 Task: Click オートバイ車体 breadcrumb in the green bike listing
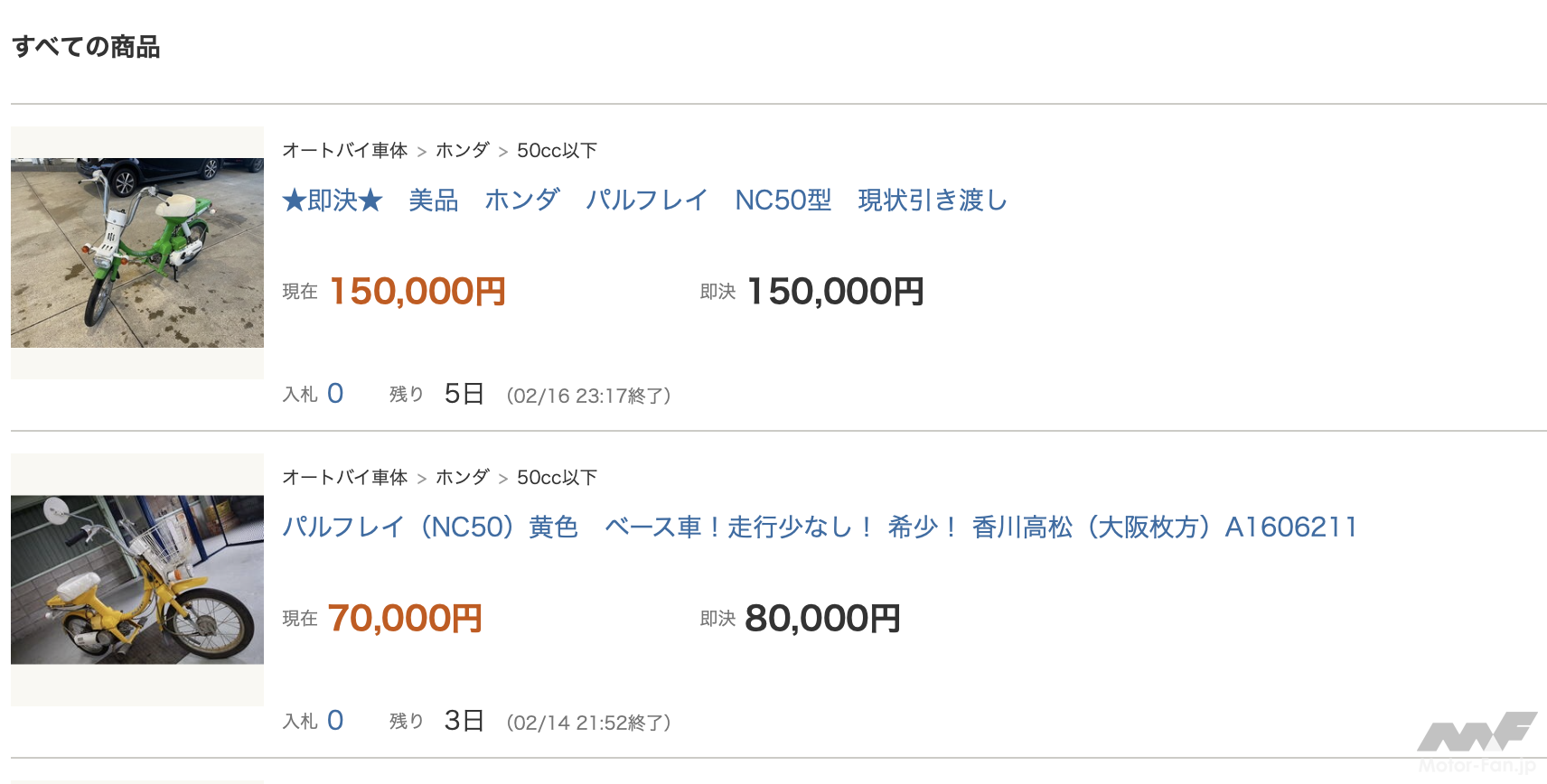coord(345,150)
